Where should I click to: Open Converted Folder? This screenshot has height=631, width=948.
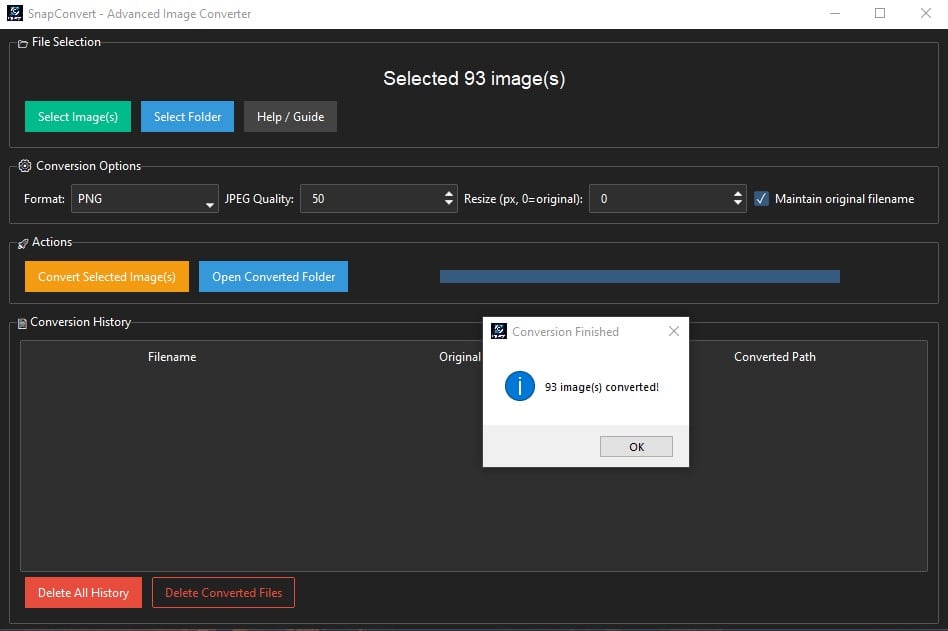click(273, 277)
